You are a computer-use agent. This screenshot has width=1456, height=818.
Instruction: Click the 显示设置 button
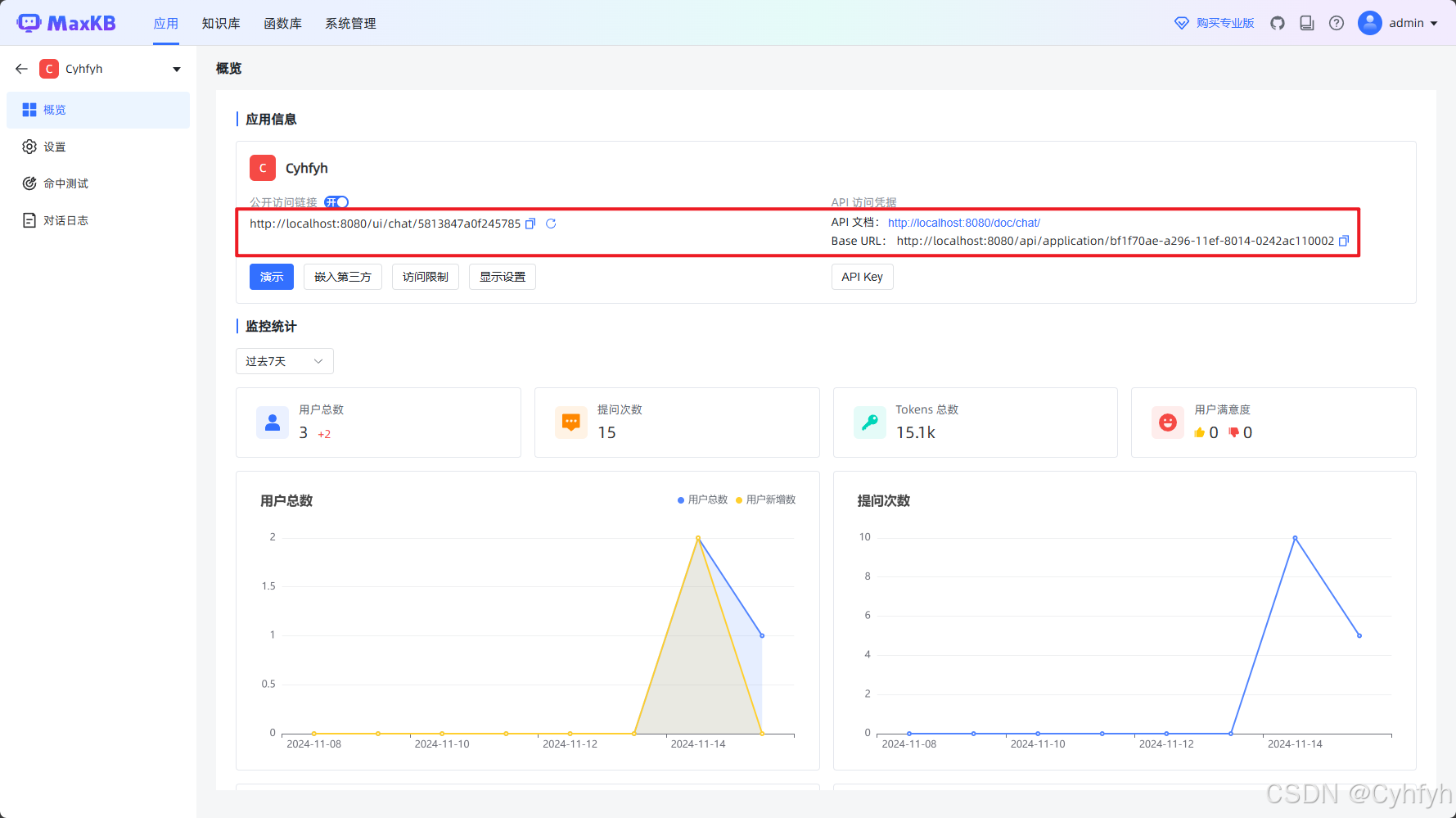(503, 277)
